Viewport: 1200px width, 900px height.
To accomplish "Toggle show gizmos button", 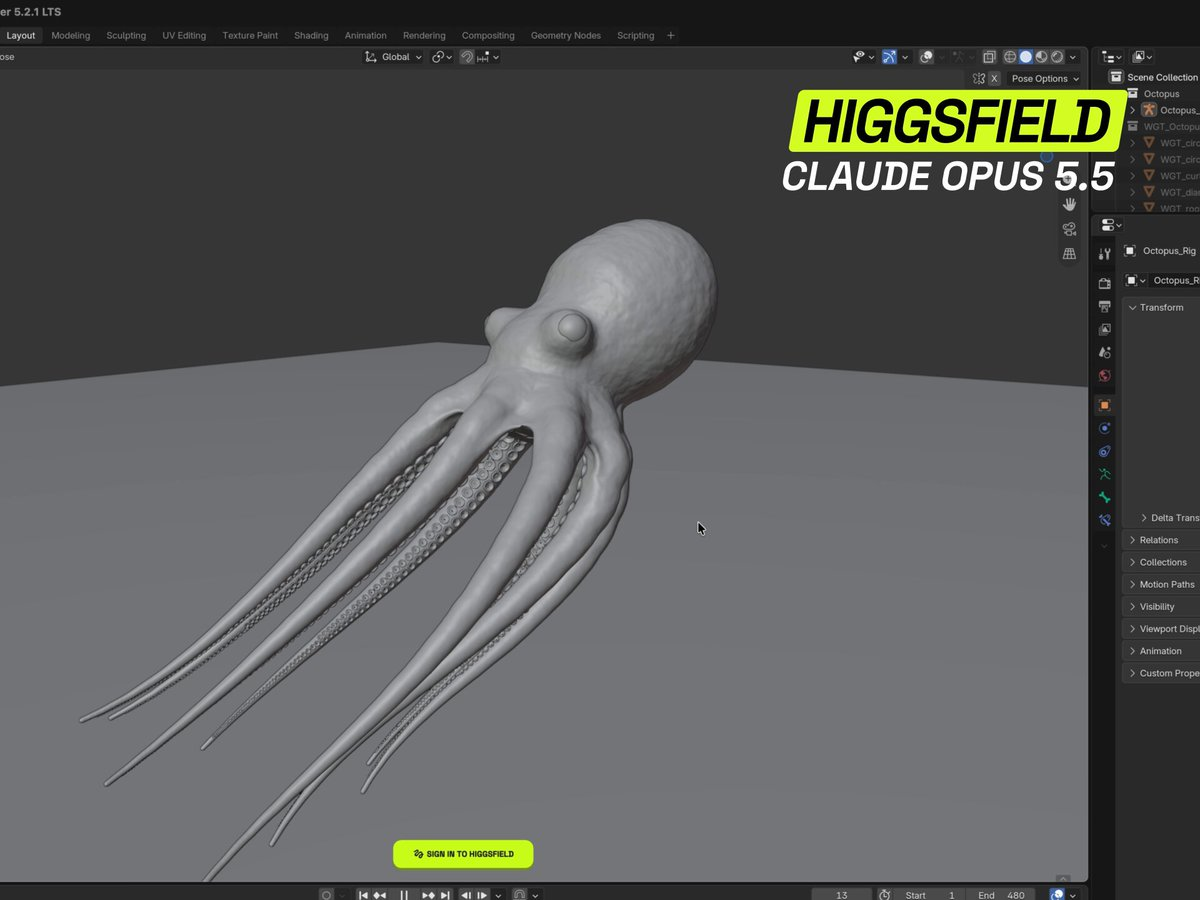I will tap(890, 57).
